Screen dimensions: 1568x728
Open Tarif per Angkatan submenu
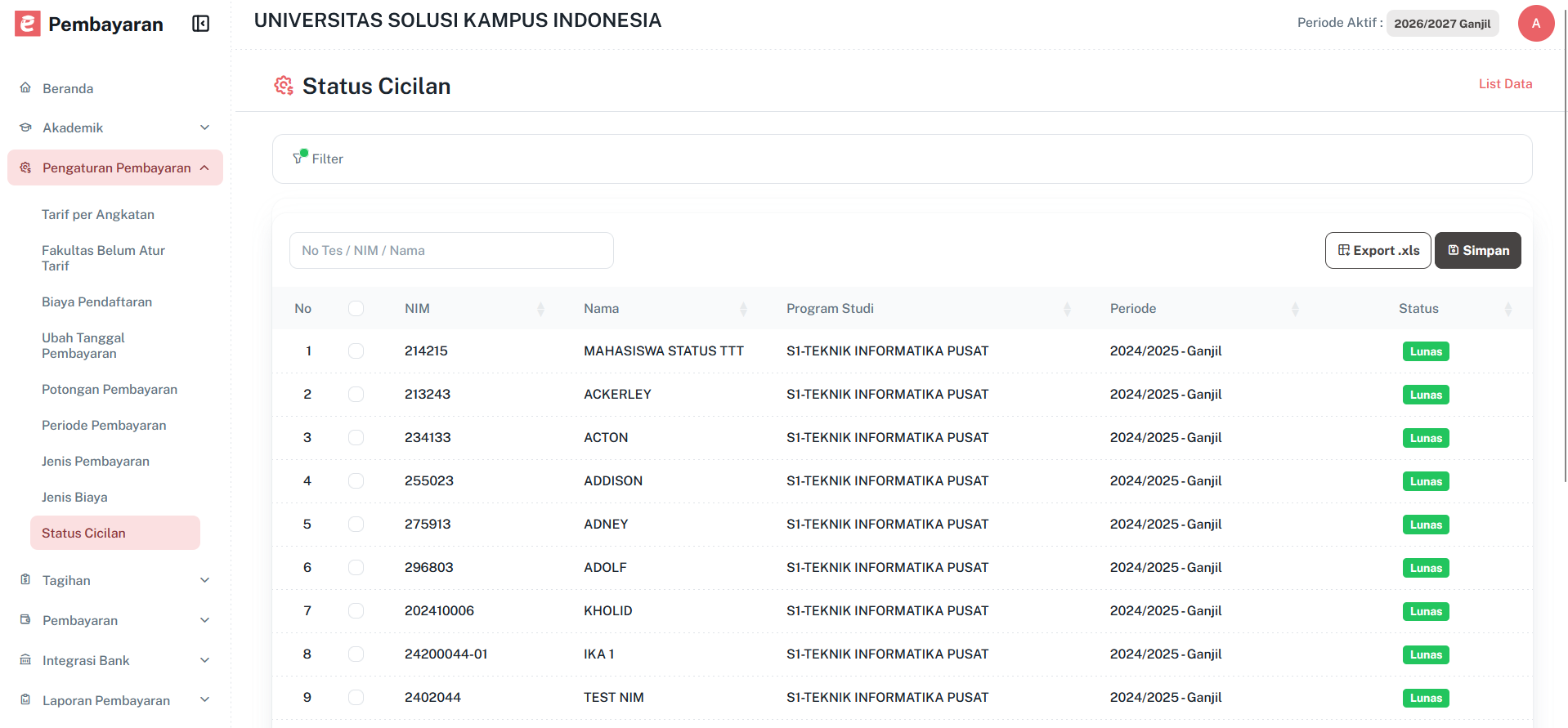[x=98, y=215]
